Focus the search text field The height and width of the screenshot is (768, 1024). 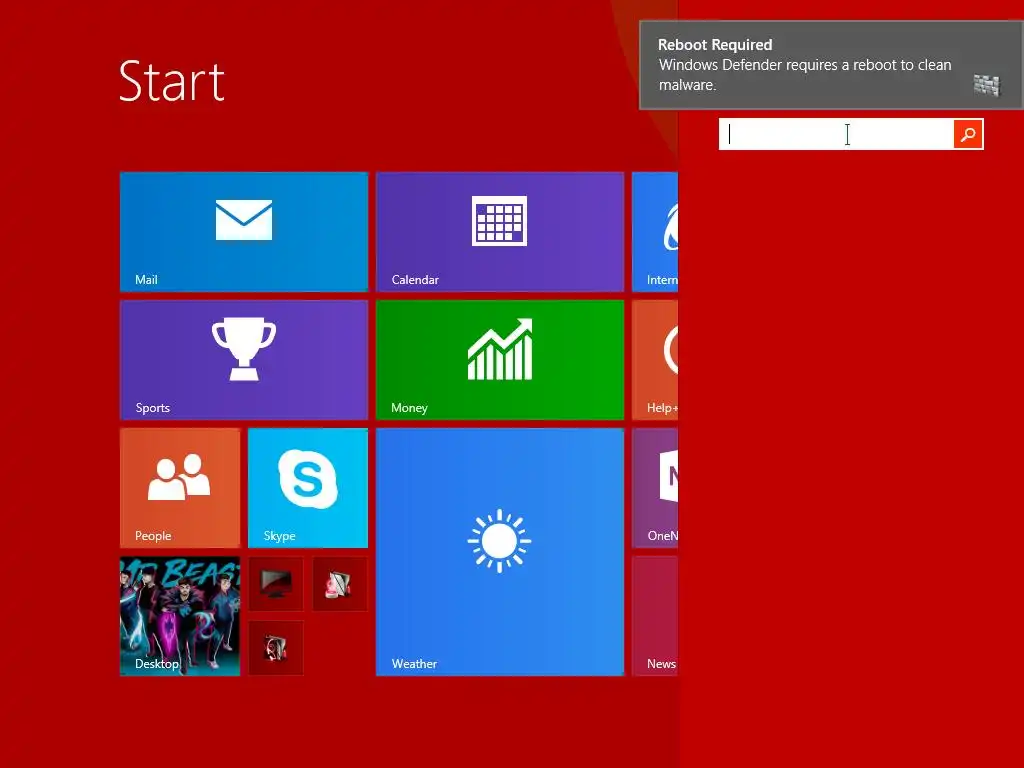[837, 134]
